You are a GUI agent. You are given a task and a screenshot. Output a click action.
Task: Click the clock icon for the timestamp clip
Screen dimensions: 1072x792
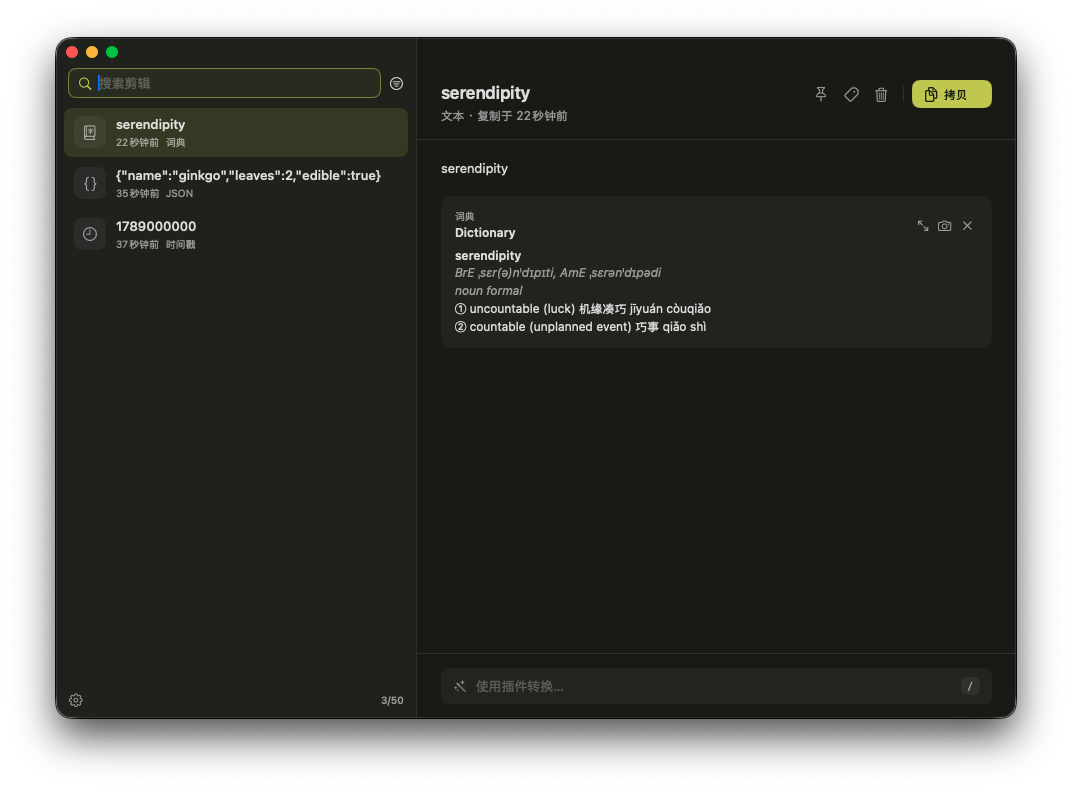point(90,234)
